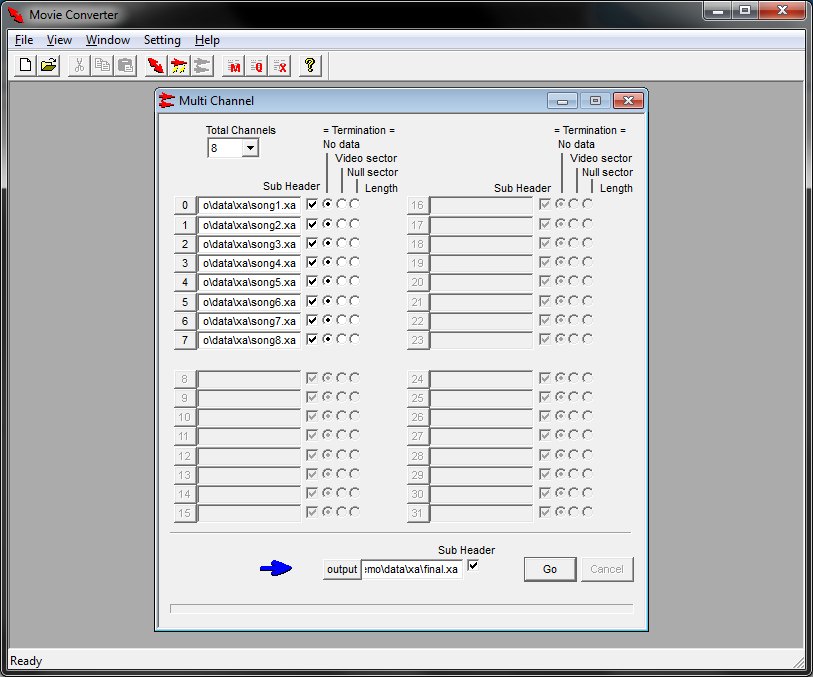Image resolution: width=813 pixels, height=677 pixels.
Task: Click the New document toolbar icon
Action: (x=25, y=66)
